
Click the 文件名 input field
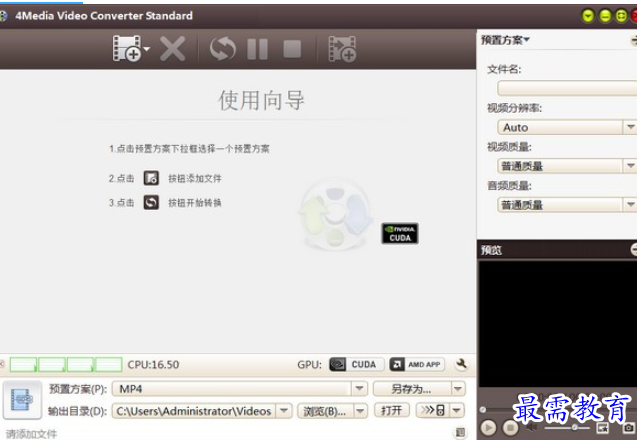567,88
